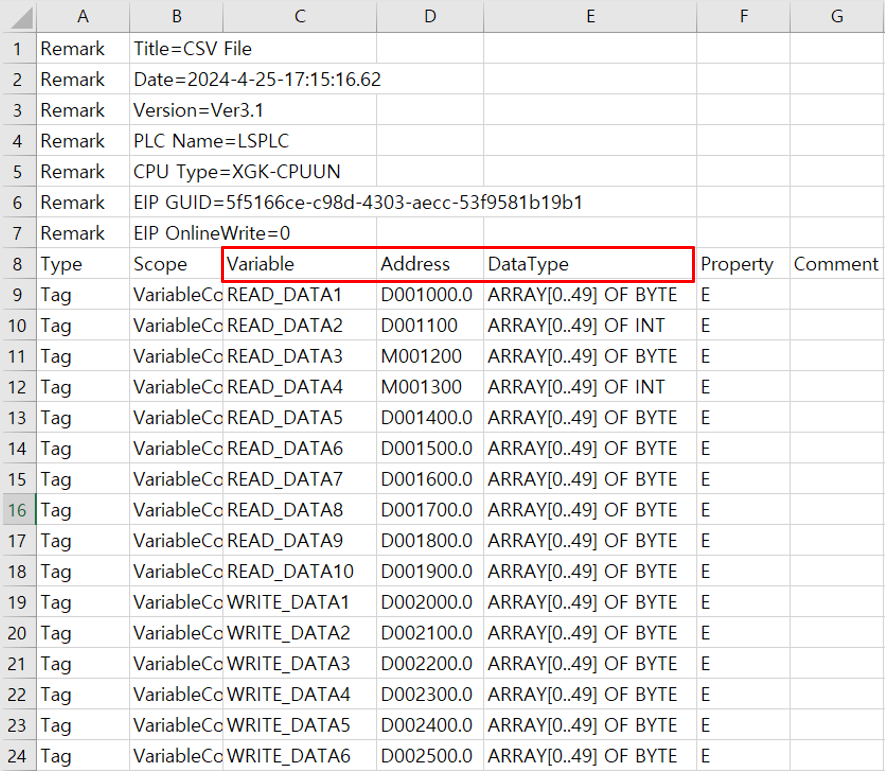
Task: Select the cell containing D001400.0
Action: [430, 417]
